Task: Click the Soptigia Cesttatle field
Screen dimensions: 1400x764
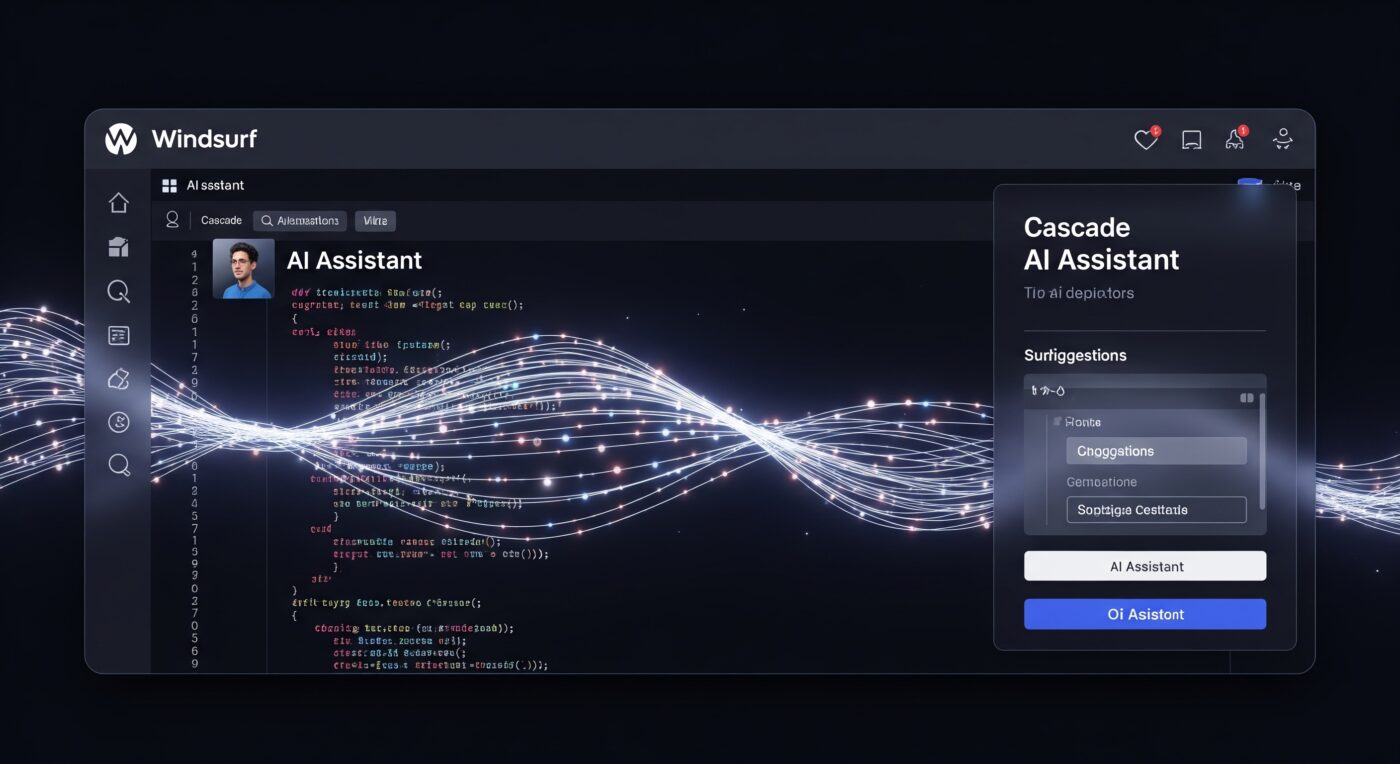Action: point(1156,510)
